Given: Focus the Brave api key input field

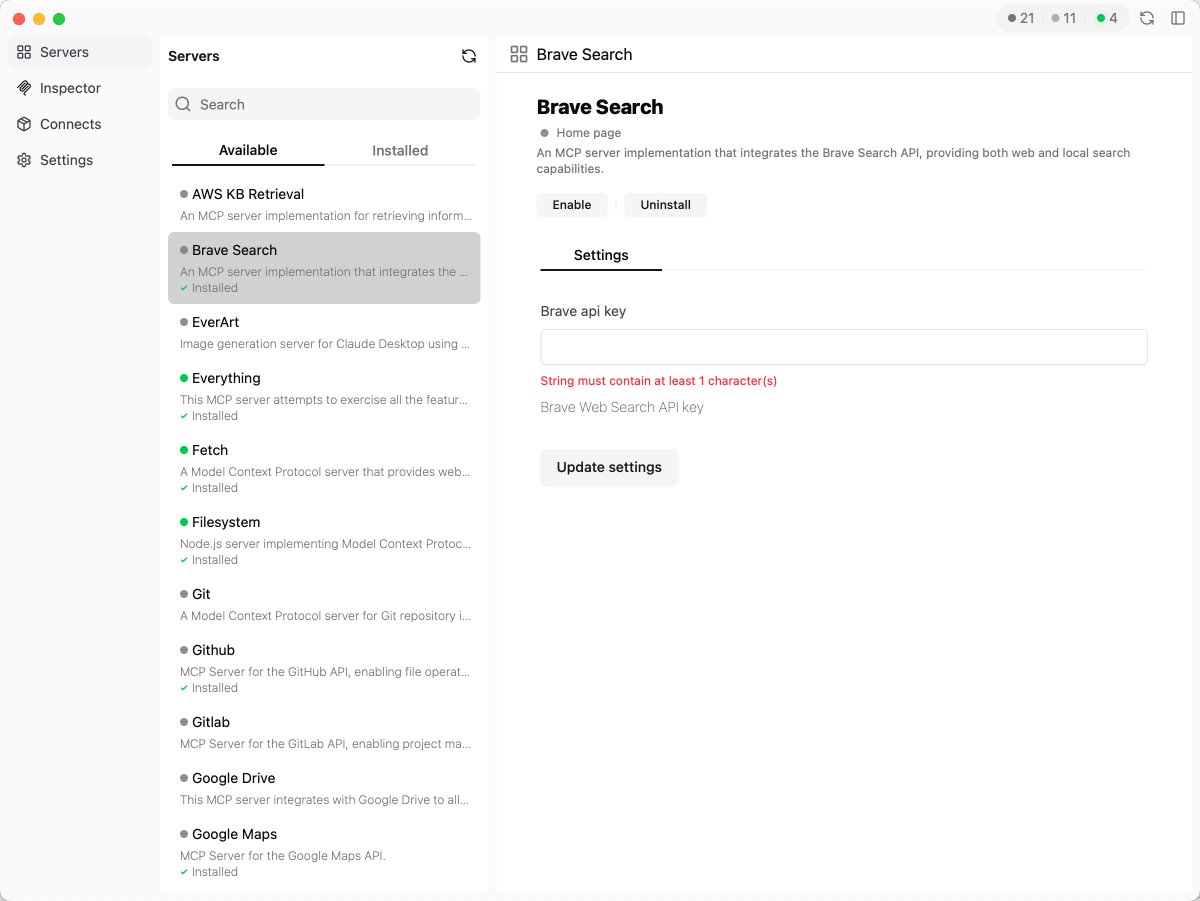Looking at the screenshot, I should 844,347.
